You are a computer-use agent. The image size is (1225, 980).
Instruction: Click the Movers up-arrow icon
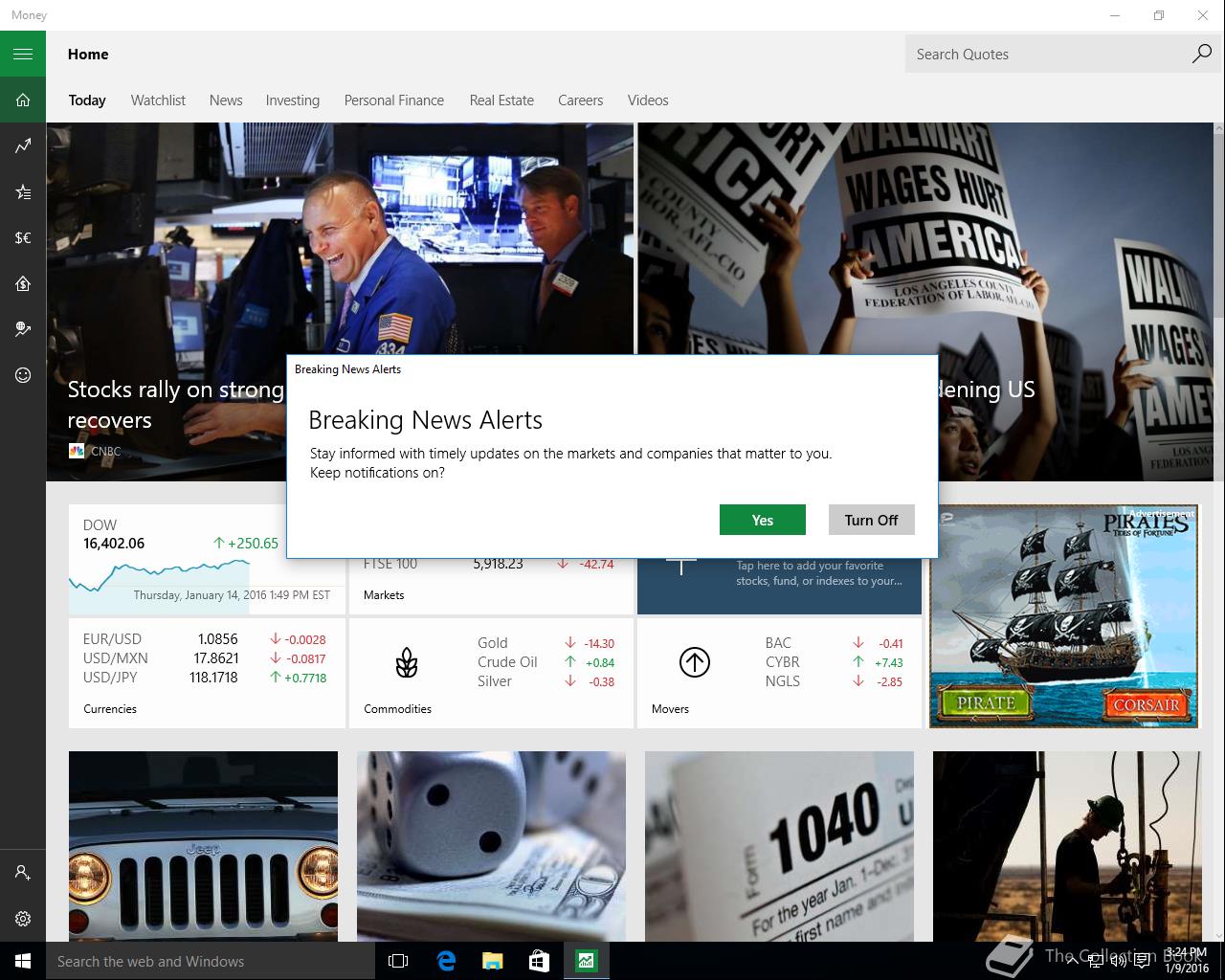point(695,662)
